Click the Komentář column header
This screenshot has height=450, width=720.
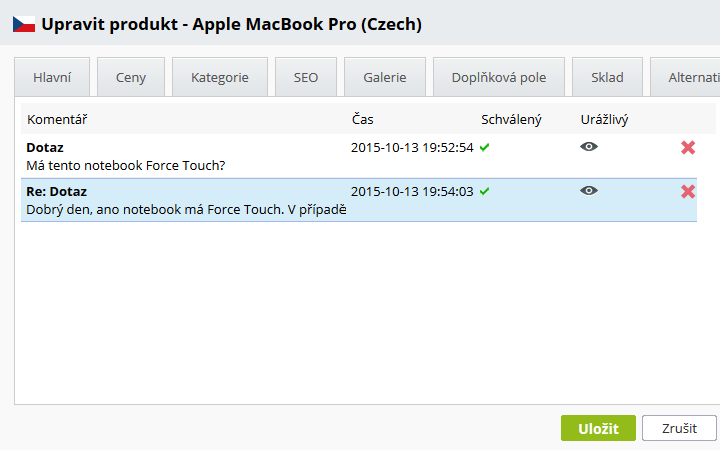(57, 119)
